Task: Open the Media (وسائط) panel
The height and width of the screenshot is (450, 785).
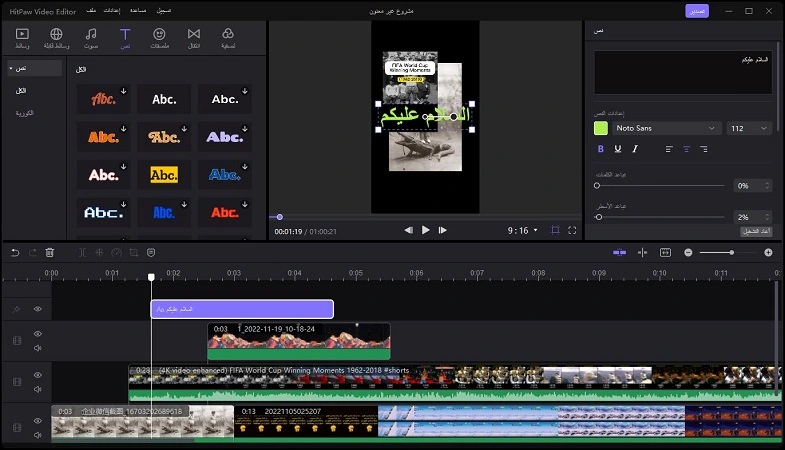Action: [22, 38]
